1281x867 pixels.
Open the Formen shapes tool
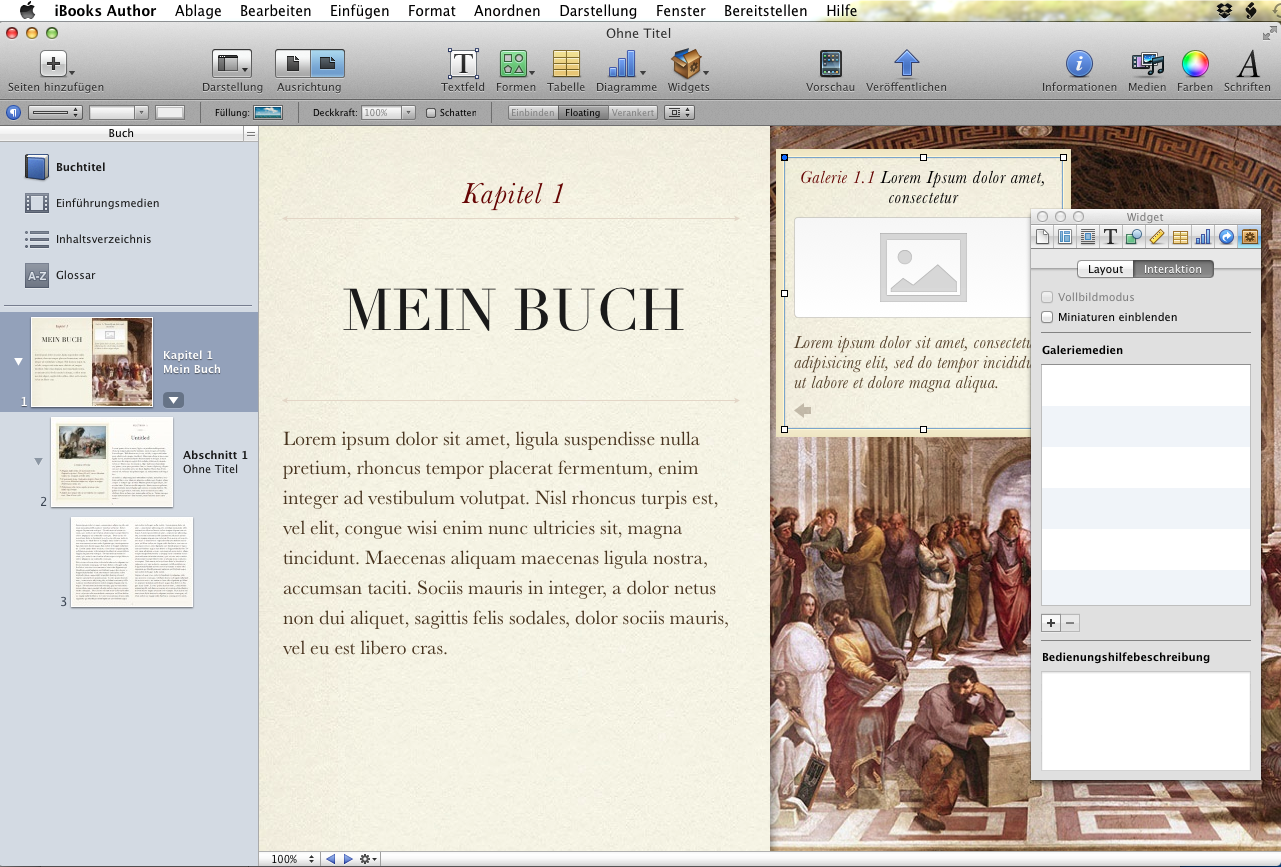pyautogui.click(x=515, y=65)
